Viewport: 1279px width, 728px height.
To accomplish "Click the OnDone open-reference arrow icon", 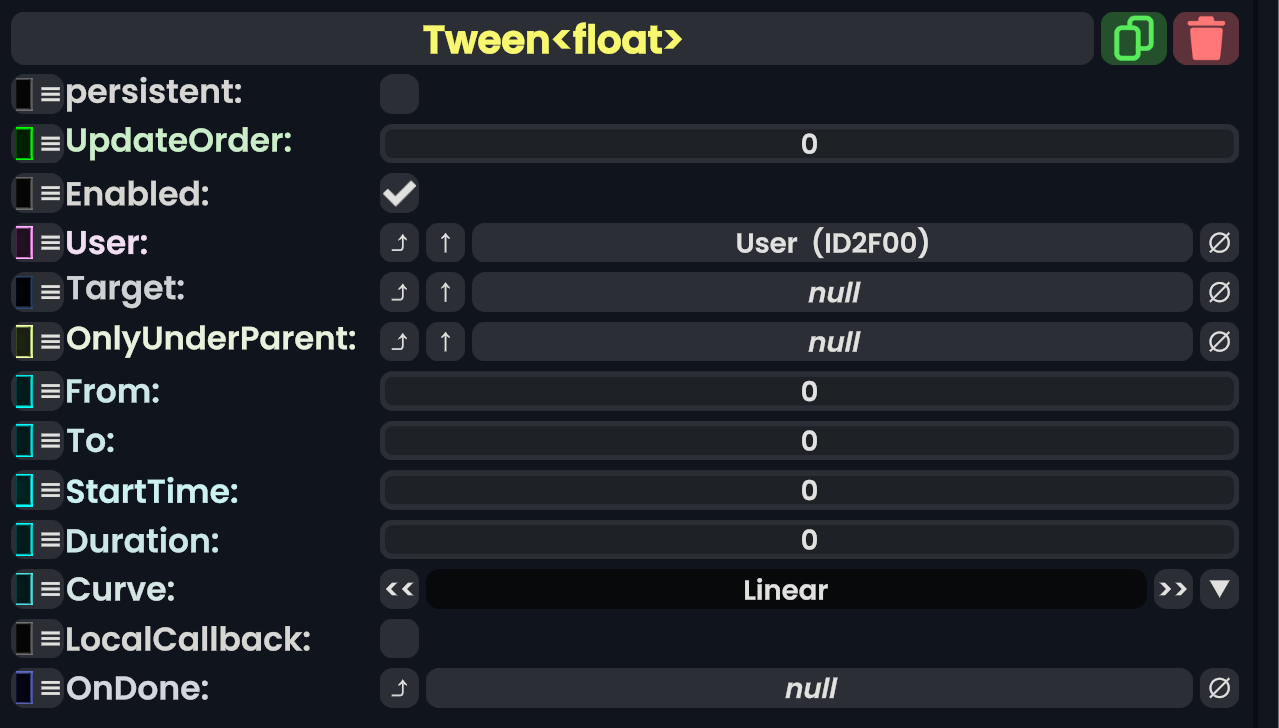I will click(x=399, y=689).
